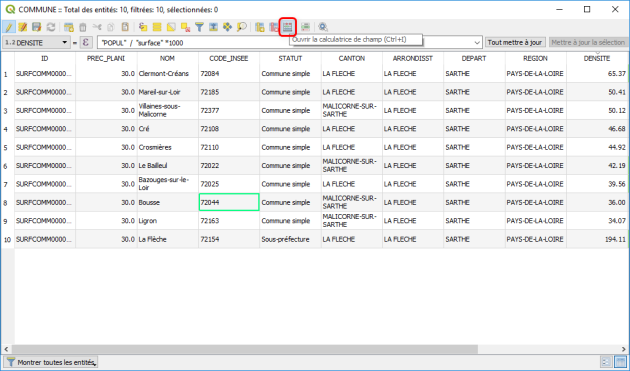
Task: Click the CODE_INSEE cell '72044'
Action: (x=229, y=202)
